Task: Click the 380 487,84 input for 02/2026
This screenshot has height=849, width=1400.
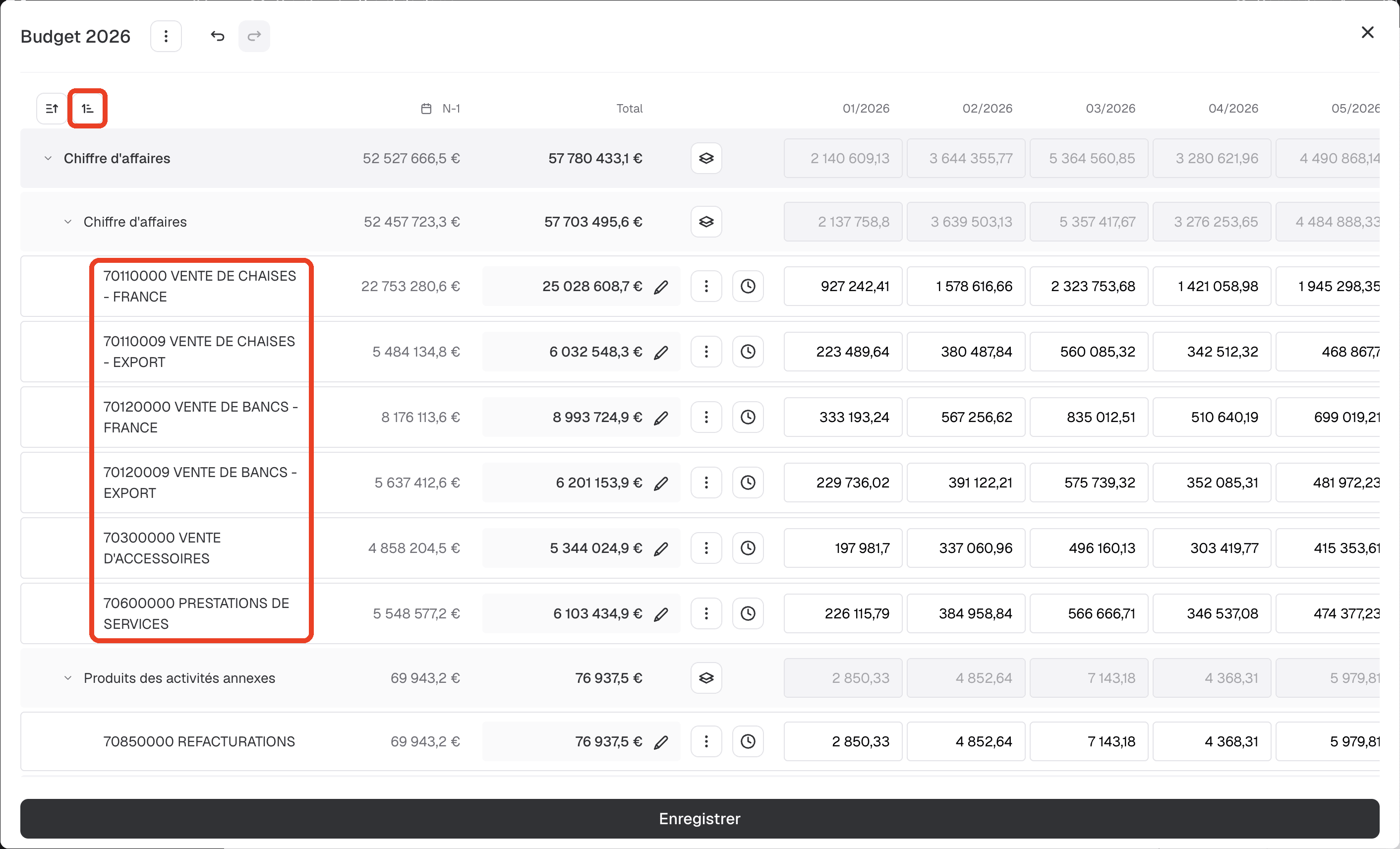Action: pyautogui.click(x=966, y=352)
